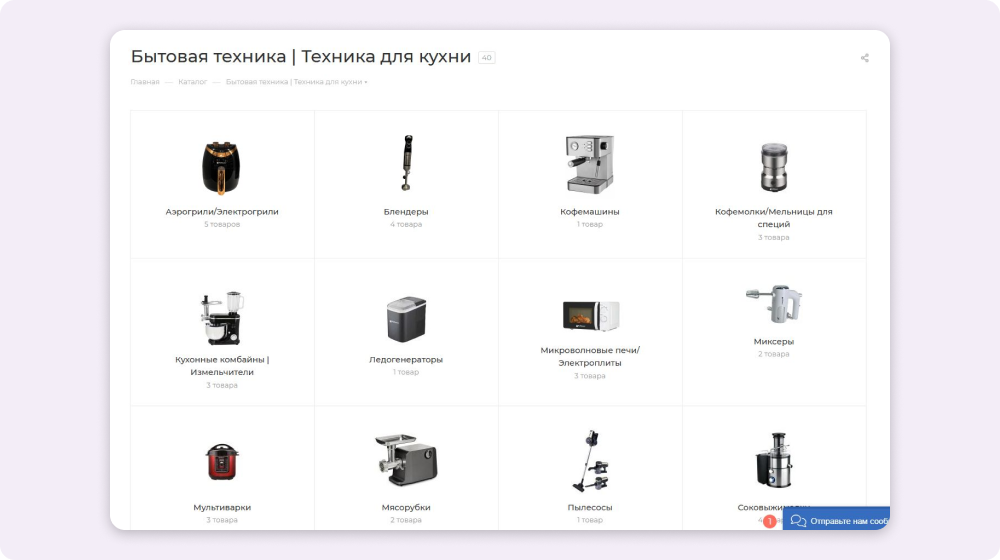Screen dimensions: 1000x560
Task: Open the Блендеры hand blender image
Action: pos(406,163)
